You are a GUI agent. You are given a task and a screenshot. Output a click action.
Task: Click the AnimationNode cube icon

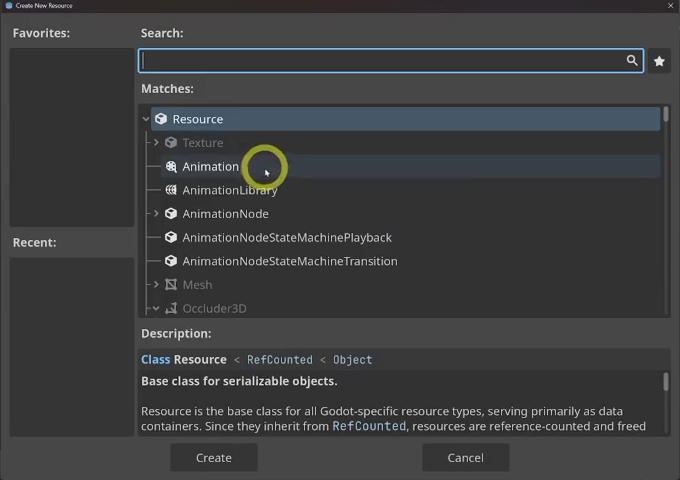pyautogui.click(x=171, y=213)
